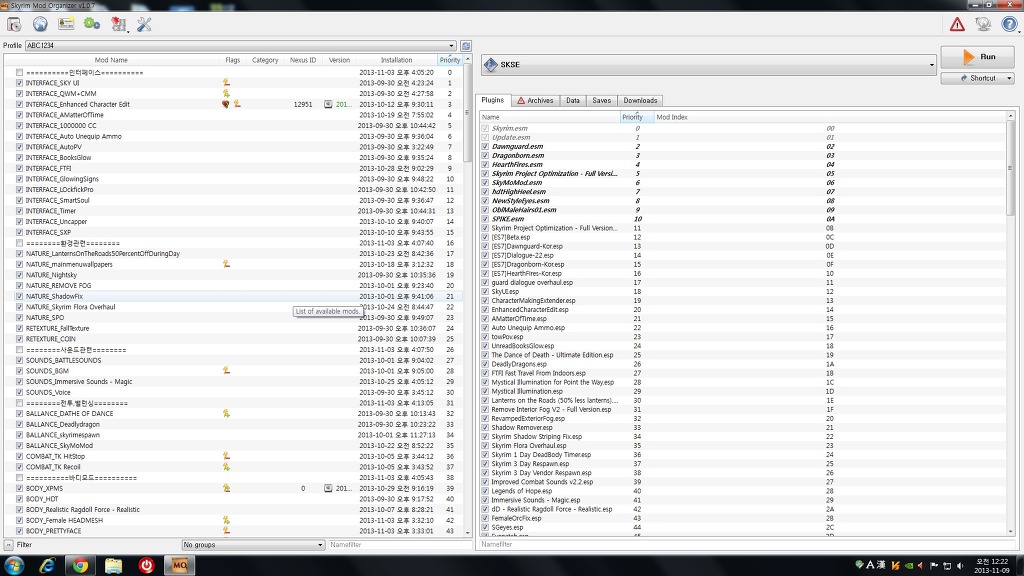Click the Update icon beside the warning triangle
Image resolution: width=1024 pixels, height=576 pixels.
(x=983, y=25)
